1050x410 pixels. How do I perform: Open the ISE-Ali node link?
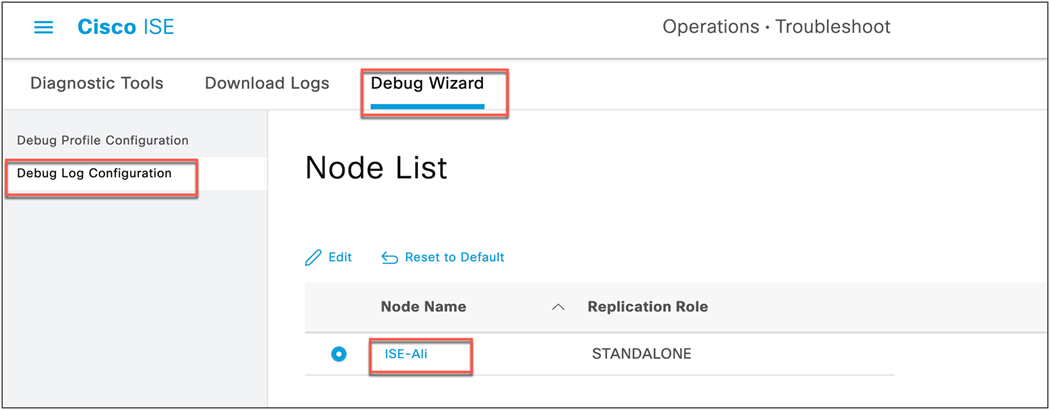tap(406, 354)
